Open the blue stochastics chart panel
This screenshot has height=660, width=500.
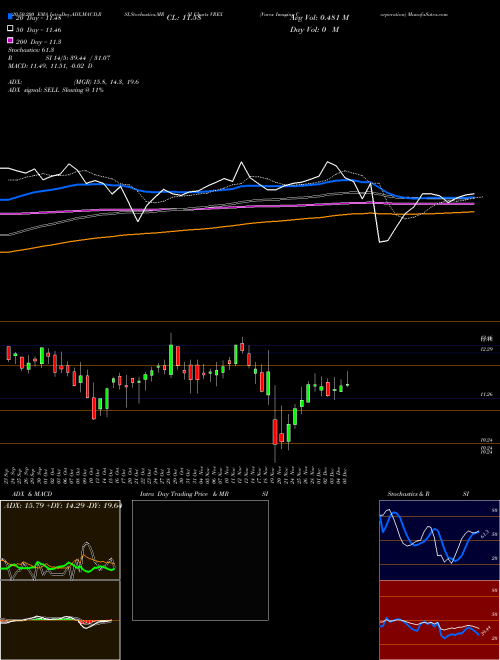coord(439,540)
